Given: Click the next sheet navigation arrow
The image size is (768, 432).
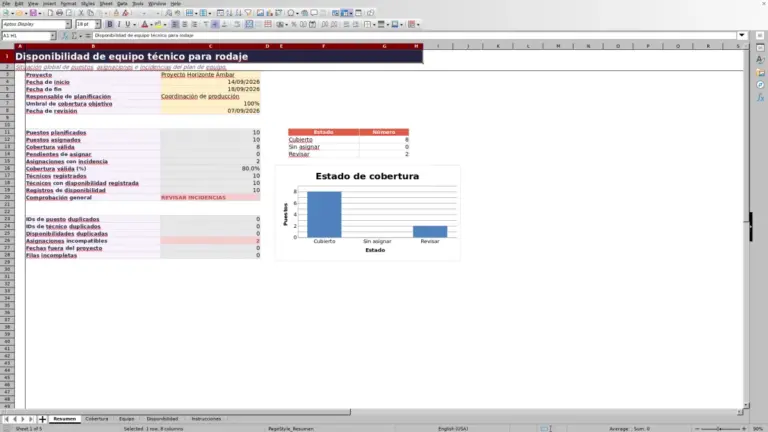Looking at the screenshot, I should [23, 419].
